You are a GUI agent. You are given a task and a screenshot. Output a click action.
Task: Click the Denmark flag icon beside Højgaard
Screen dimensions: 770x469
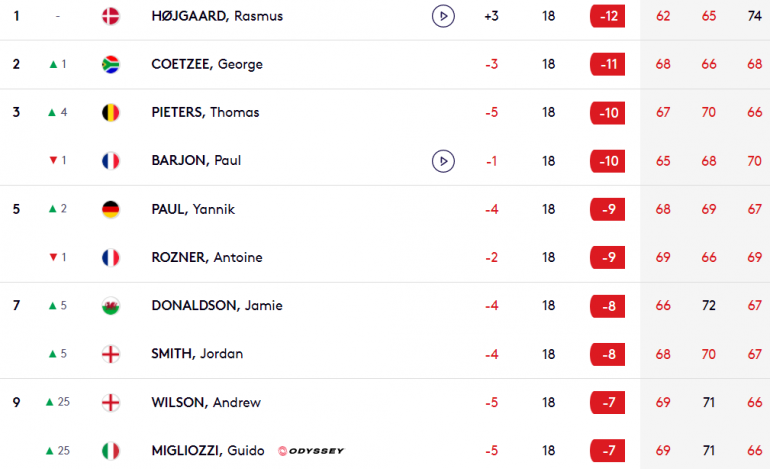click(110, 16)
